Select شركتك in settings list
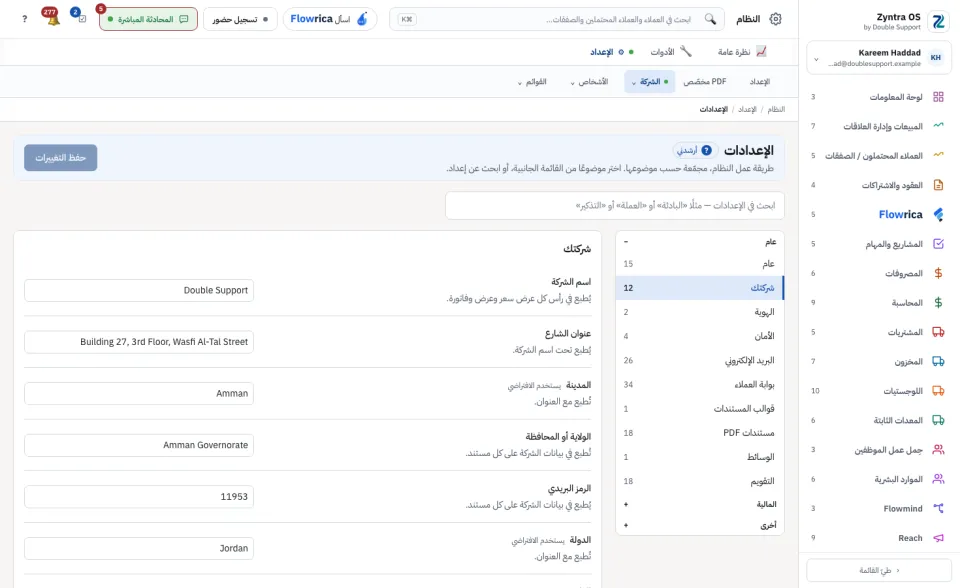 coord(700,288)
